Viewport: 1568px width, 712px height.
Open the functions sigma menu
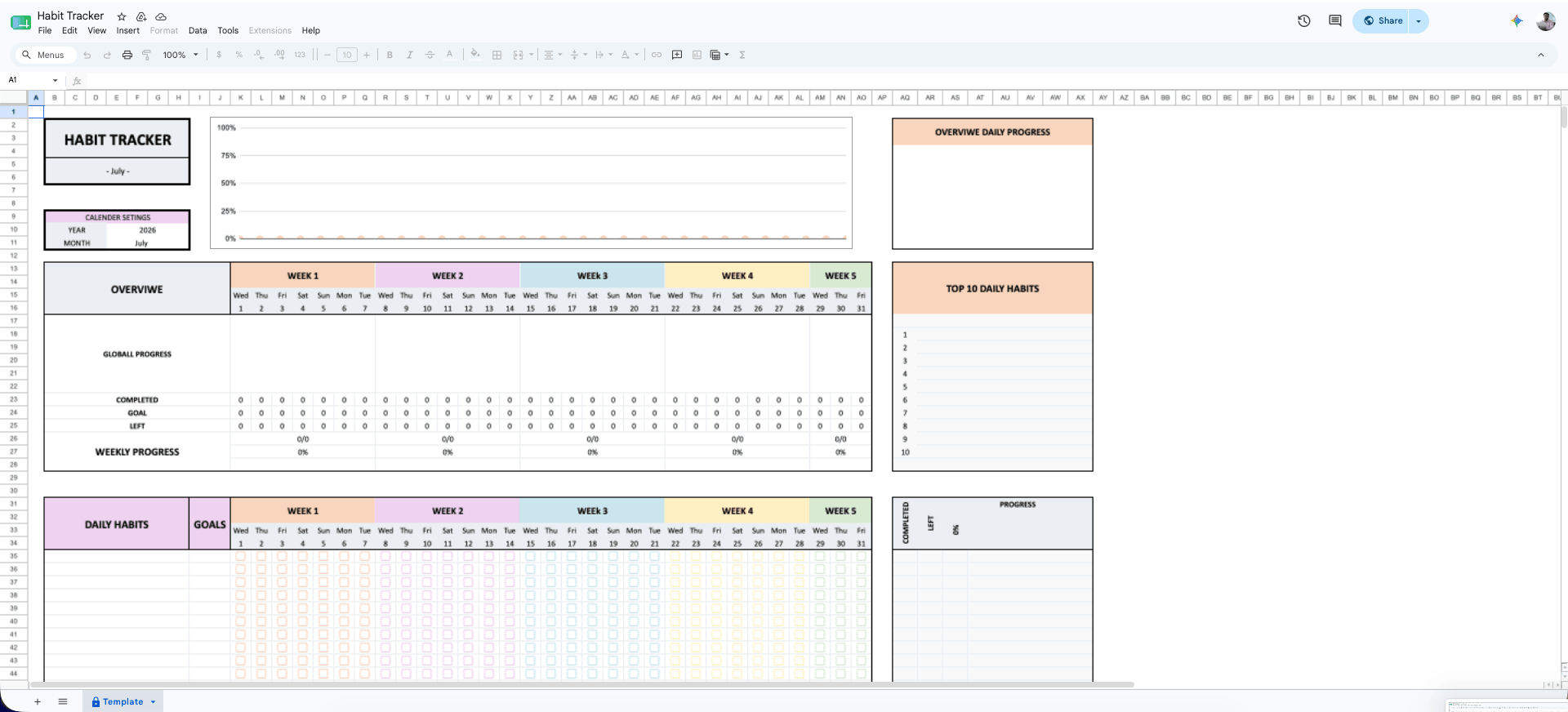[742, 55]
